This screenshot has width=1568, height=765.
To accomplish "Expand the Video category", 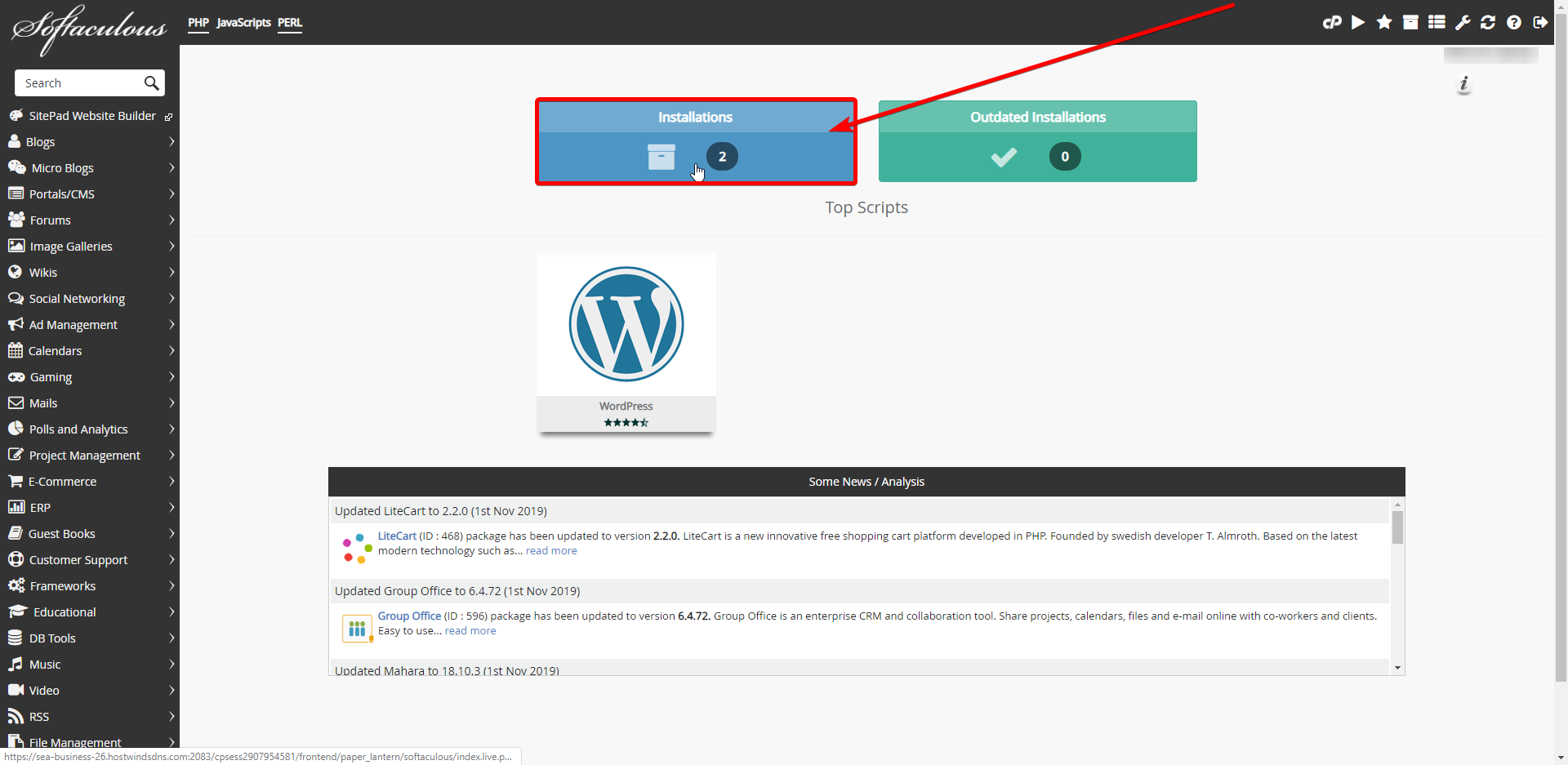I will point(171,690).
